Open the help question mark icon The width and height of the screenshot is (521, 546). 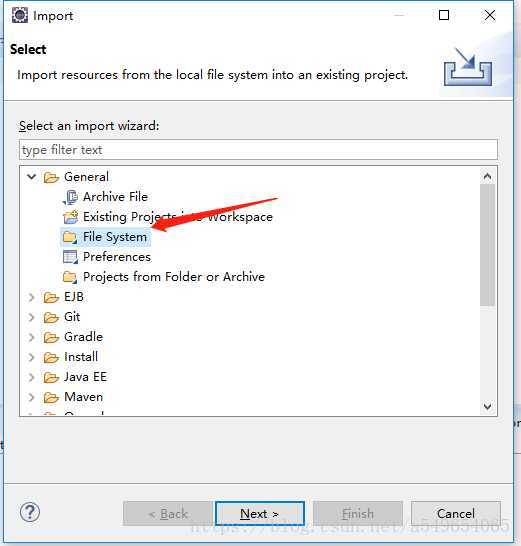pos(30,512)
